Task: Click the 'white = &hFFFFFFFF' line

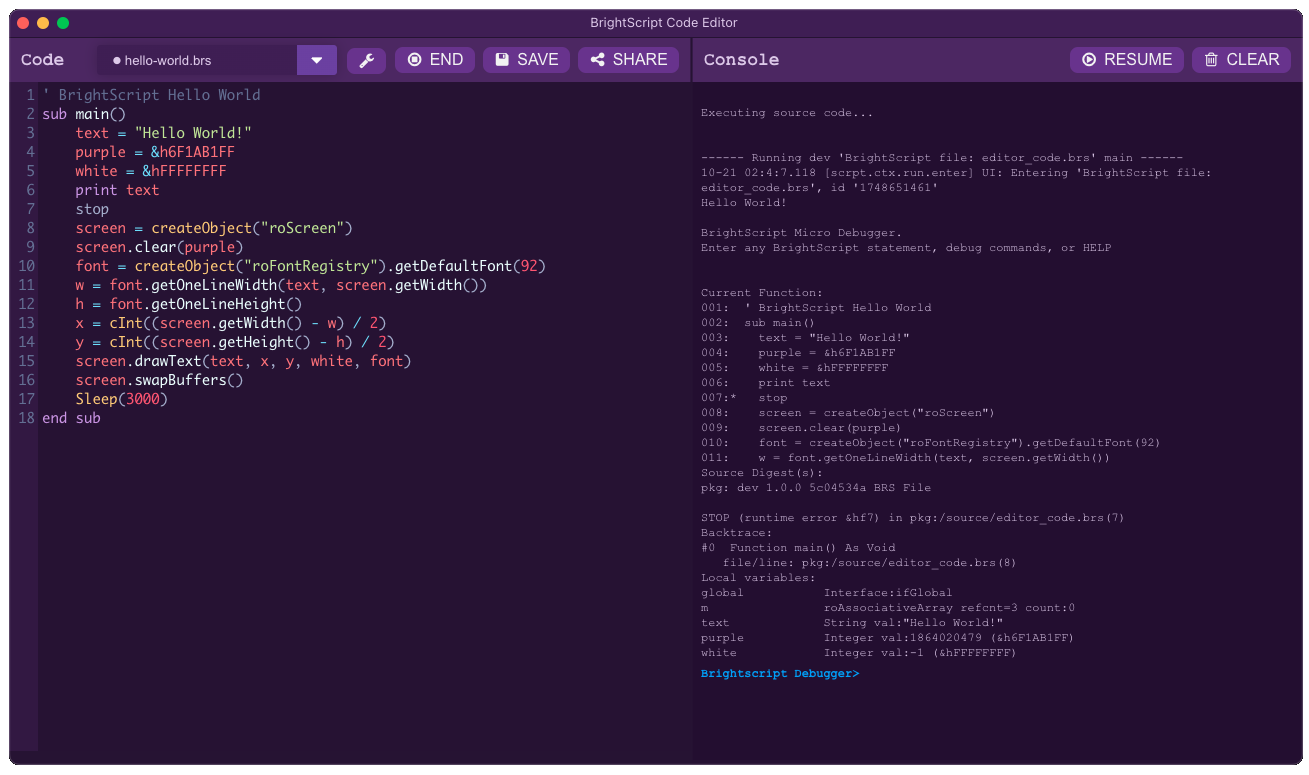Action: 151,171
